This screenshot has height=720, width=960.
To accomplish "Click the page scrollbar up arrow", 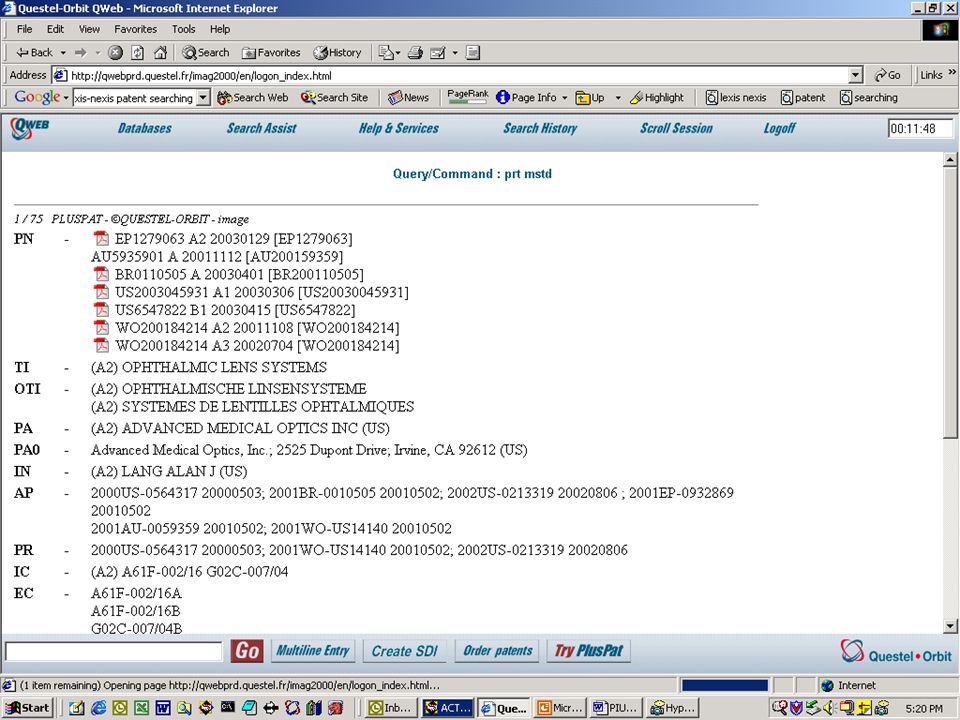I will tap(950, 160).
